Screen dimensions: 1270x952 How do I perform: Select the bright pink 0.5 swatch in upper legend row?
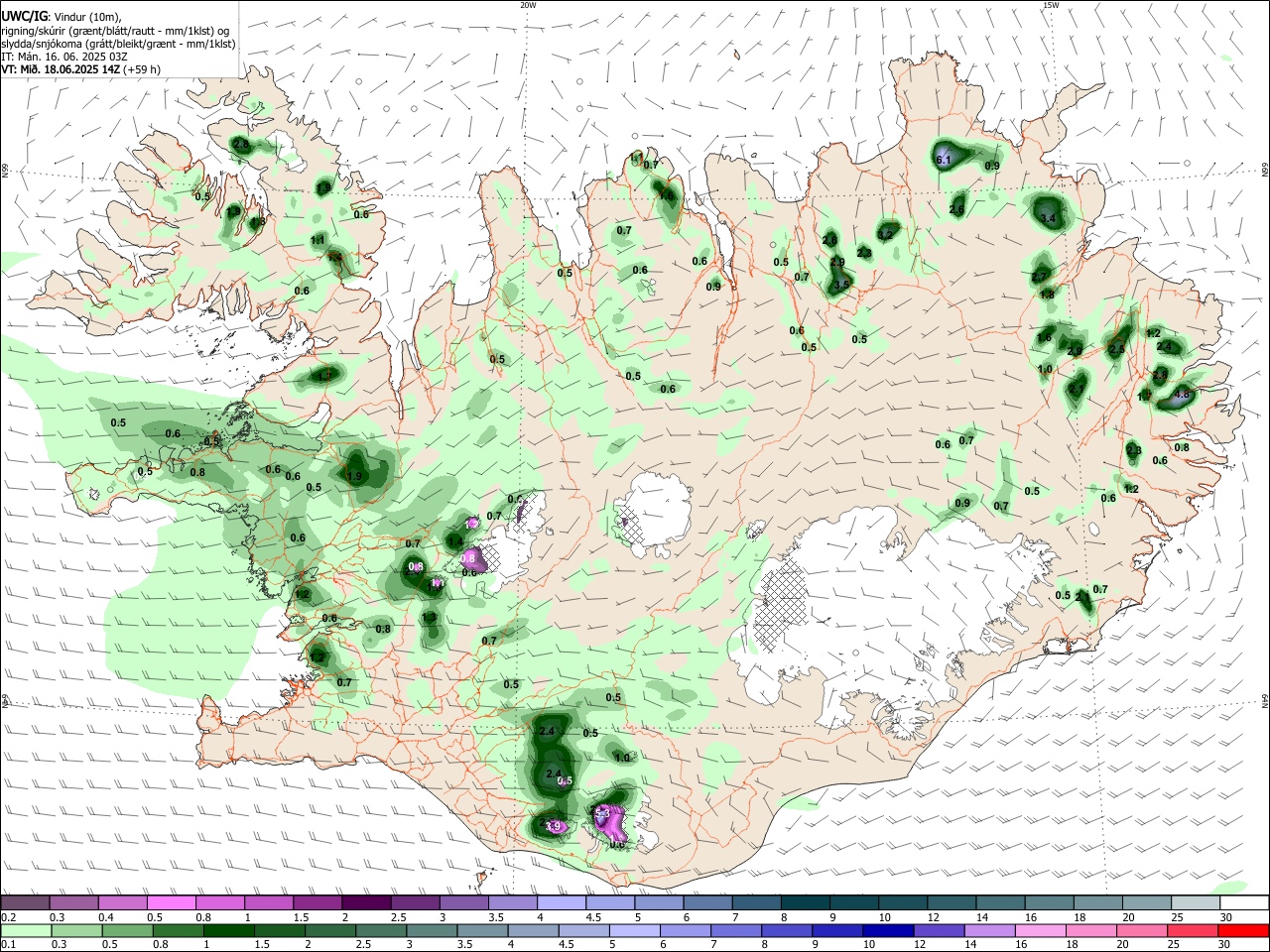171,903
